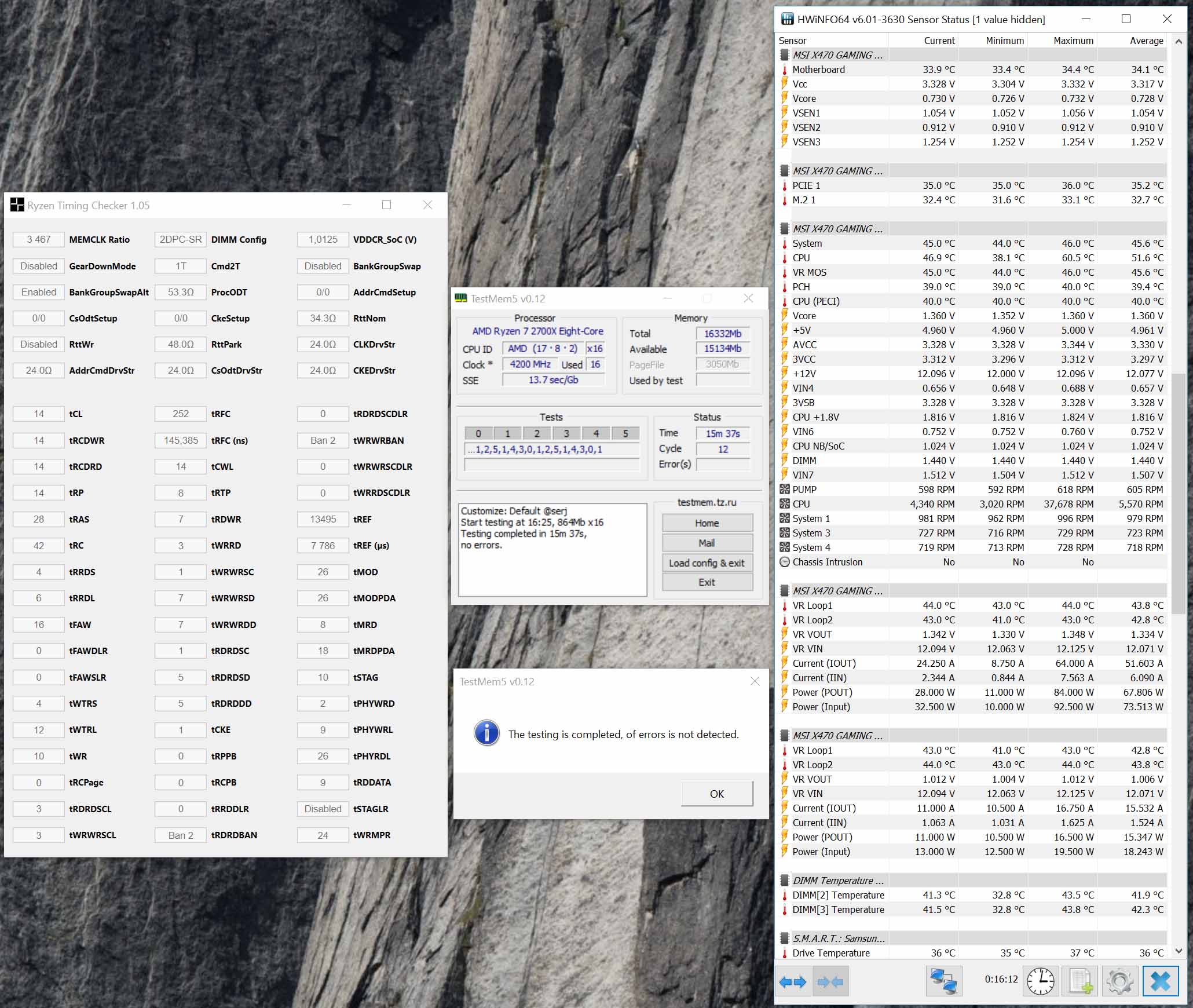1193x1008 pixels.
Task: Click the expand columns arrows icon in HWiNFO
Action: 793,981
